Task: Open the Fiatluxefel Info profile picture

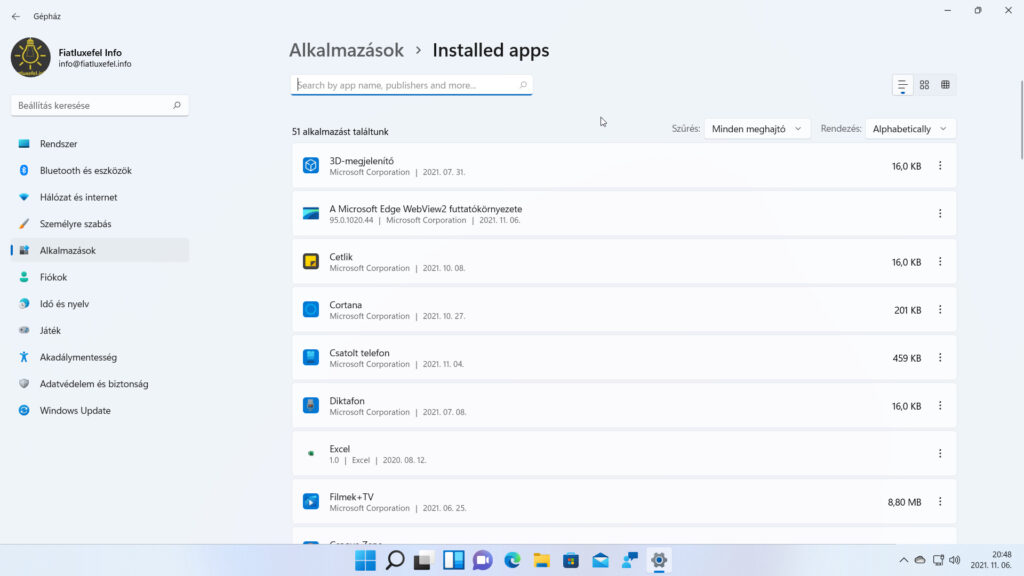Action: point(30,57)
